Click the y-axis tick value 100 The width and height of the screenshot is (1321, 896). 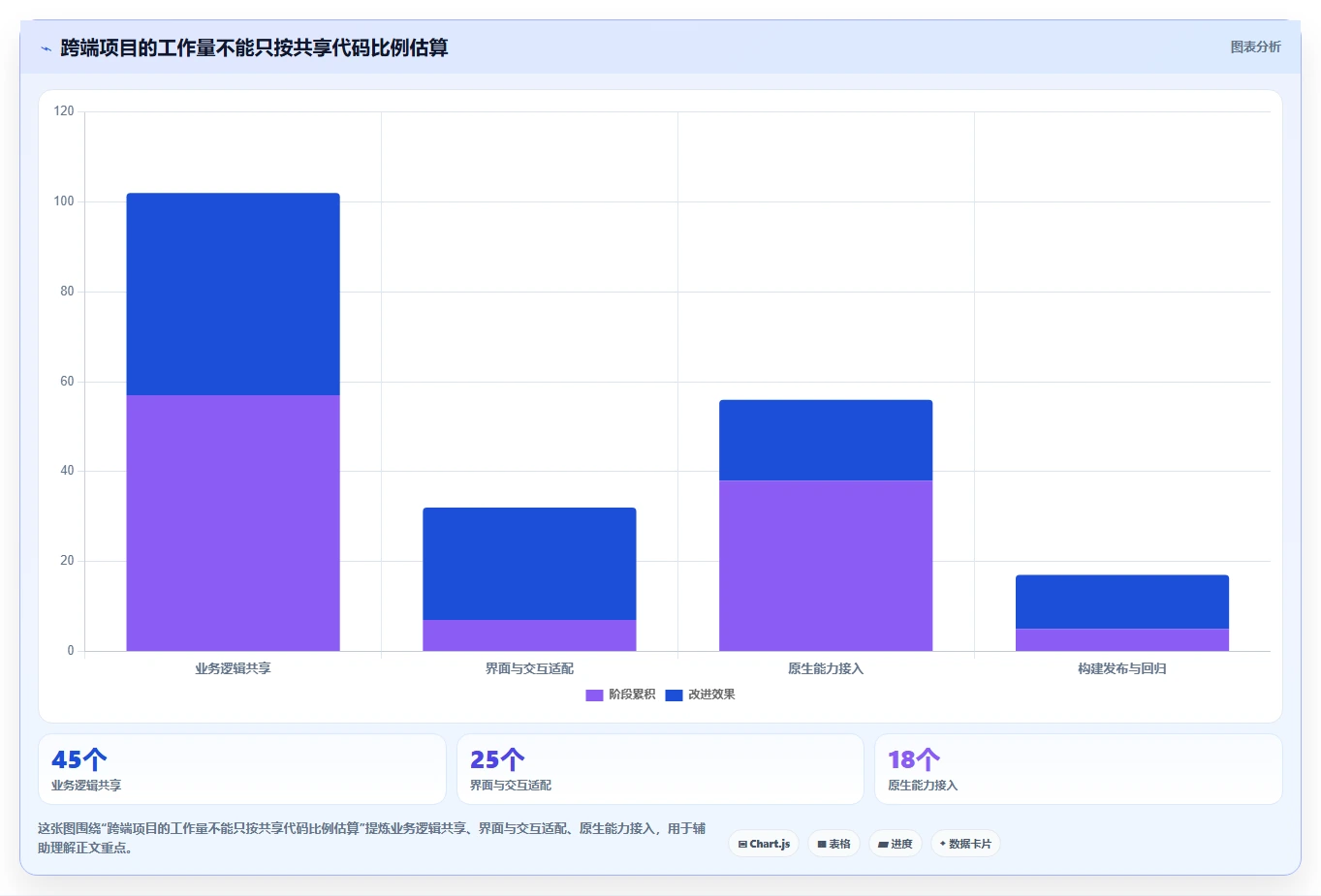tap(64, 201)
